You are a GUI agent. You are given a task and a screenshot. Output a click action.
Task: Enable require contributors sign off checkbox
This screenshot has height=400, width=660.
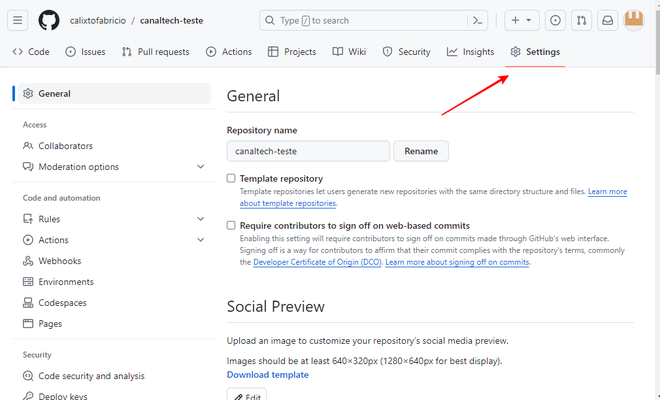231,226
